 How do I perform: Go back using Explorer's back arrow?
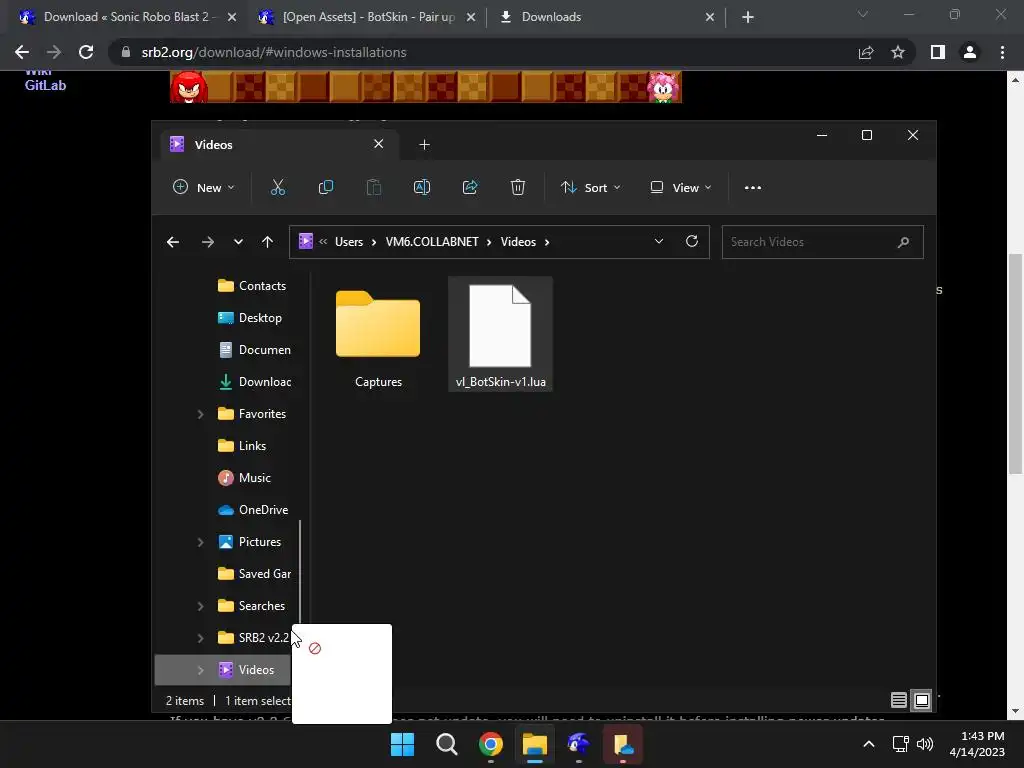pos(173,242)
